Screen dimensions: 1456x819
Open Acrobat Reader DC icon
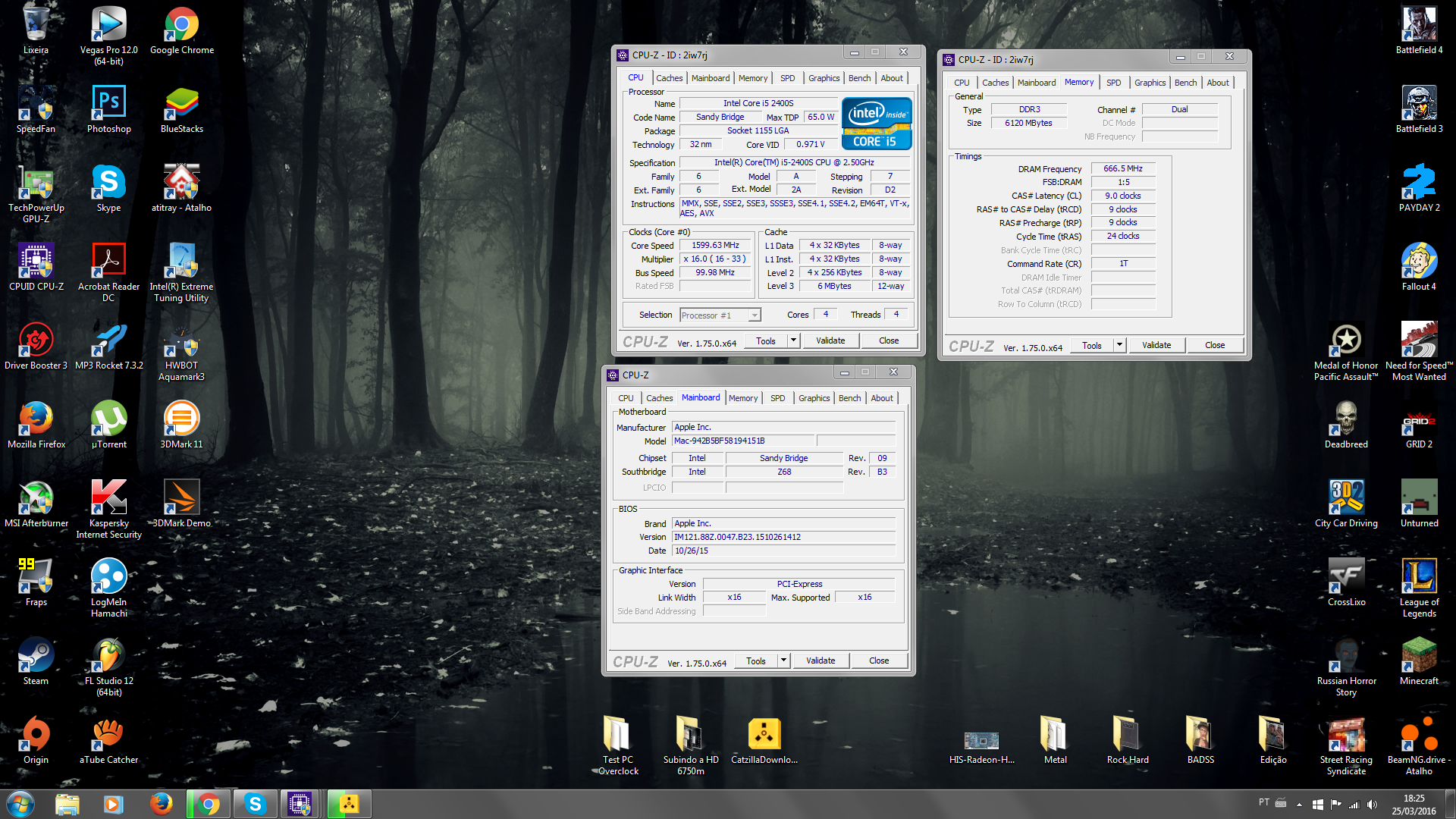108,272
